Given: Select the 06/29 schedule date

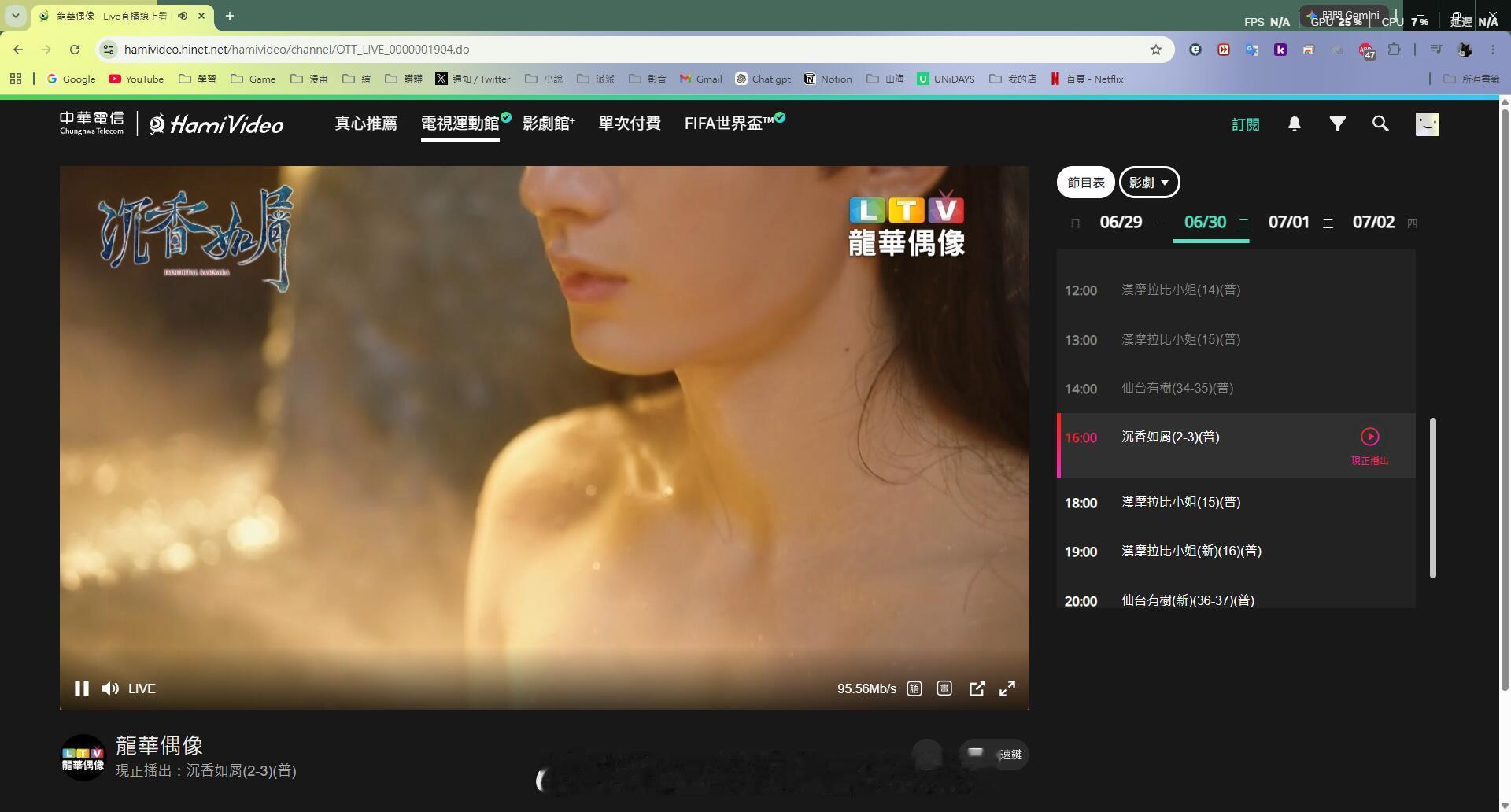Looking at the screenshot, I should [1121, 223].
